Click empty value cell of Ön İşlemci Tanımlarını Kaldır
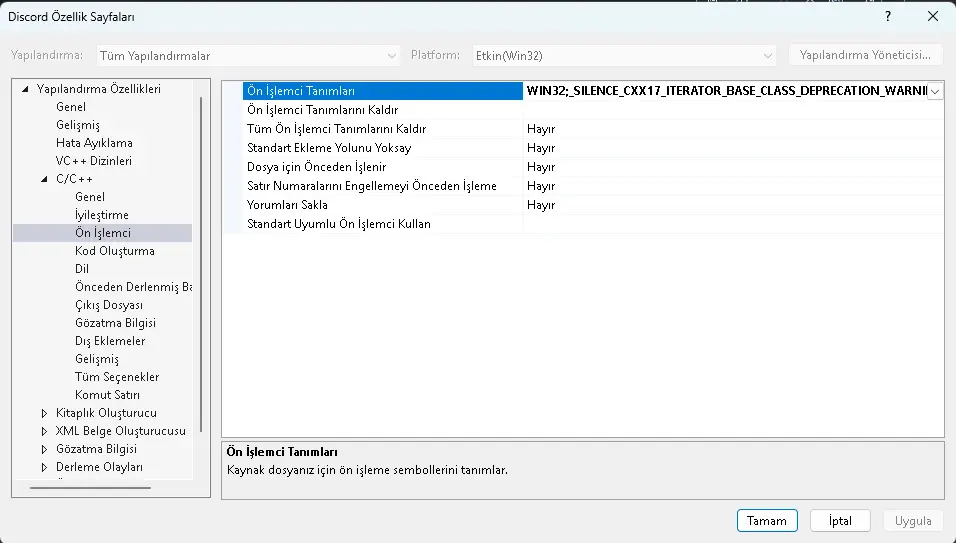 [x=733, y=110]
